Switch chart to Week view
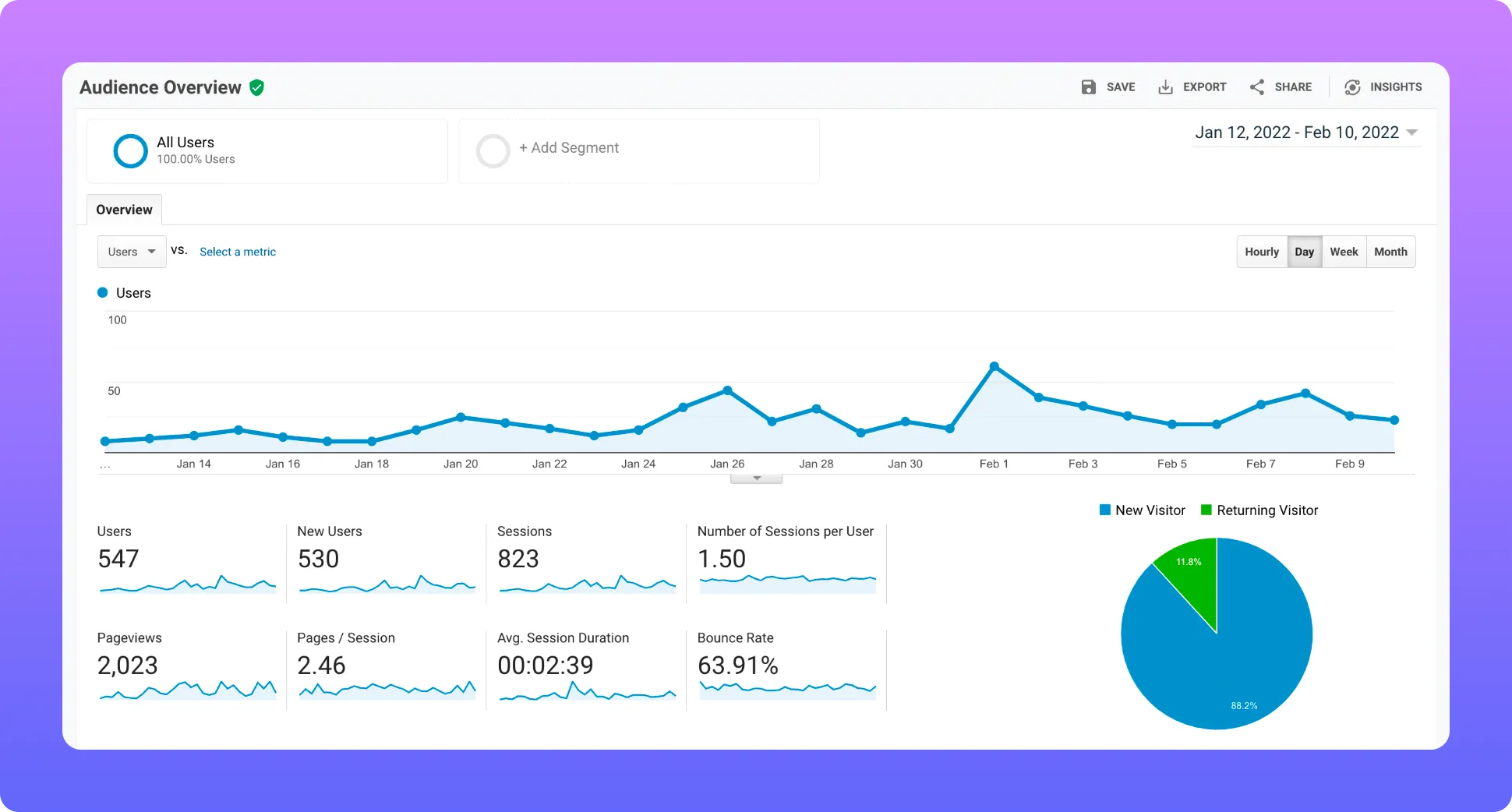Screen dimensions: 1512x812 click(1344, 252)
